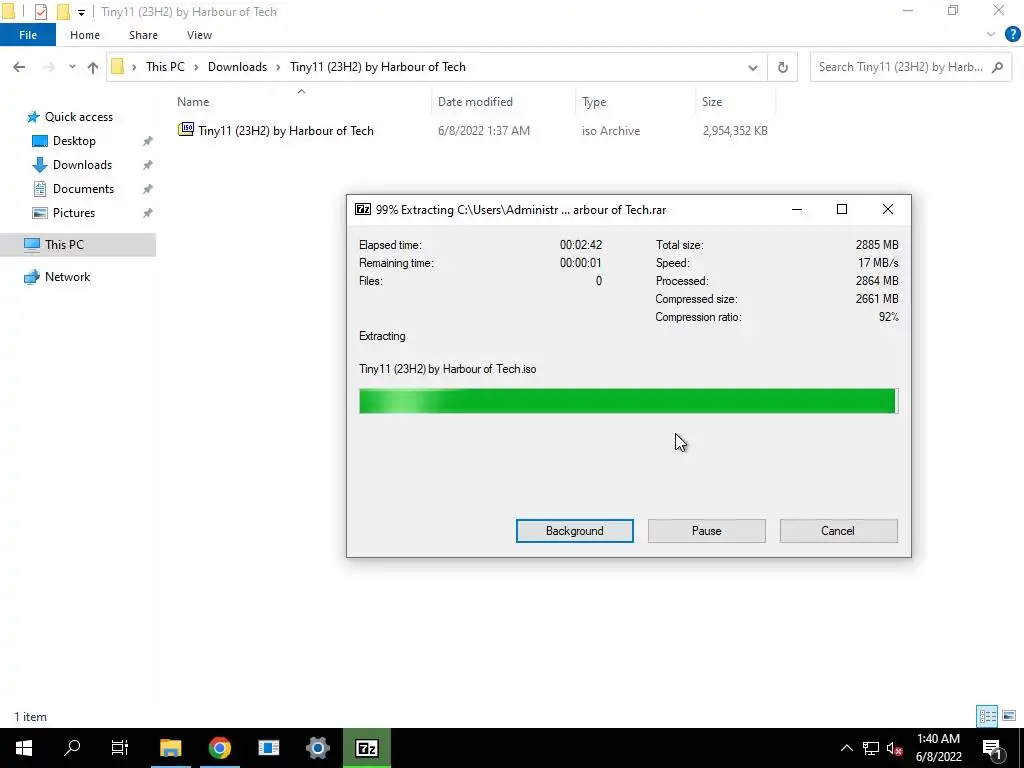Open Server Manager taskbar icon
Screen dimensions: 1024x768
click(268, 748)
